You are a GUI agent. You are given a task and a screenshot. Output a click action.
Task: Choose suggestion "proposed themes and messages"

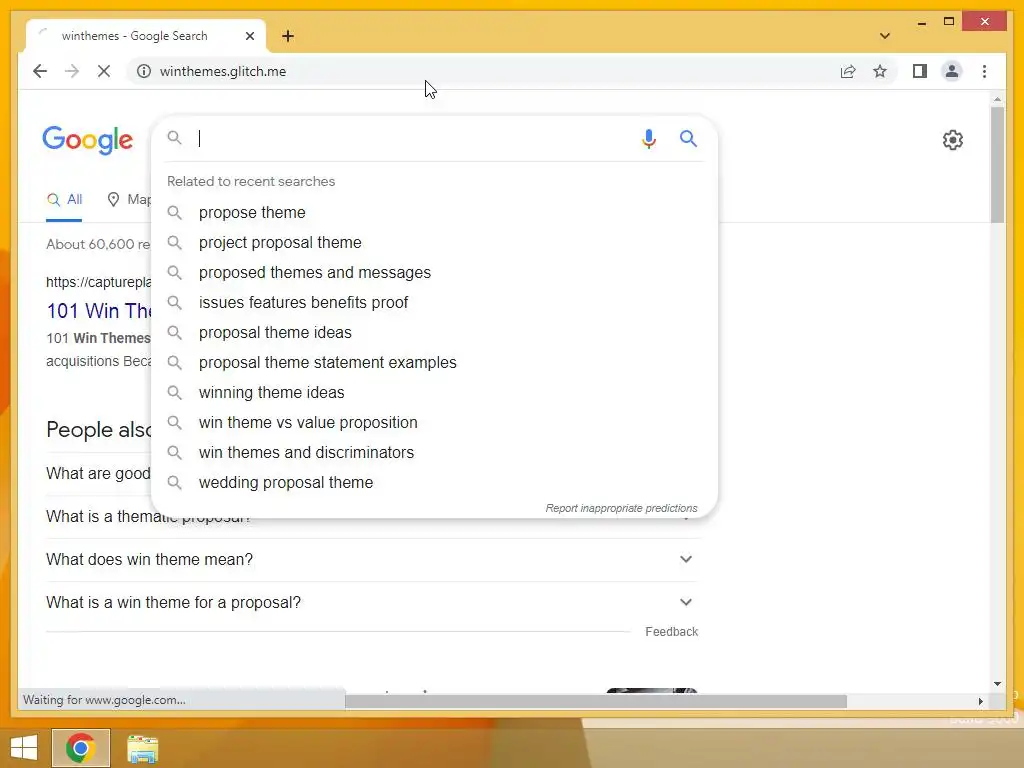(x=434, y=272)
